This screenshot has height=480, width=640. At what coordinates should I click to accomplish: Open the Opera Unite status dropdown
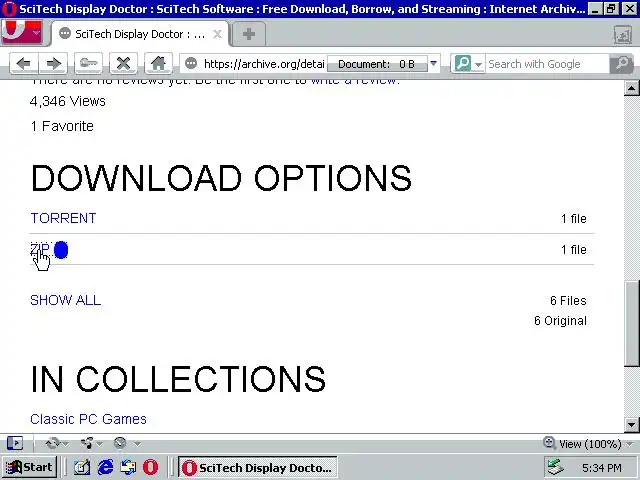(x=91, y=443)
